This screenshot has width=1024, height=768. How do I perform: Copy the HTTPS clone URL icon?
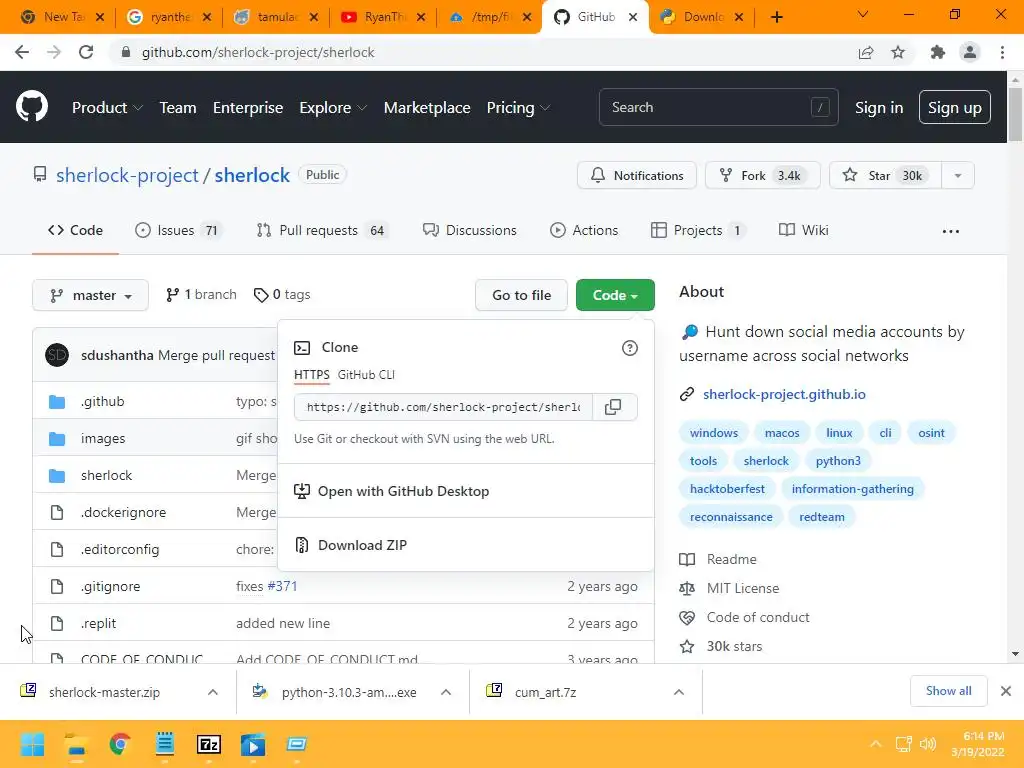point(613,407)
